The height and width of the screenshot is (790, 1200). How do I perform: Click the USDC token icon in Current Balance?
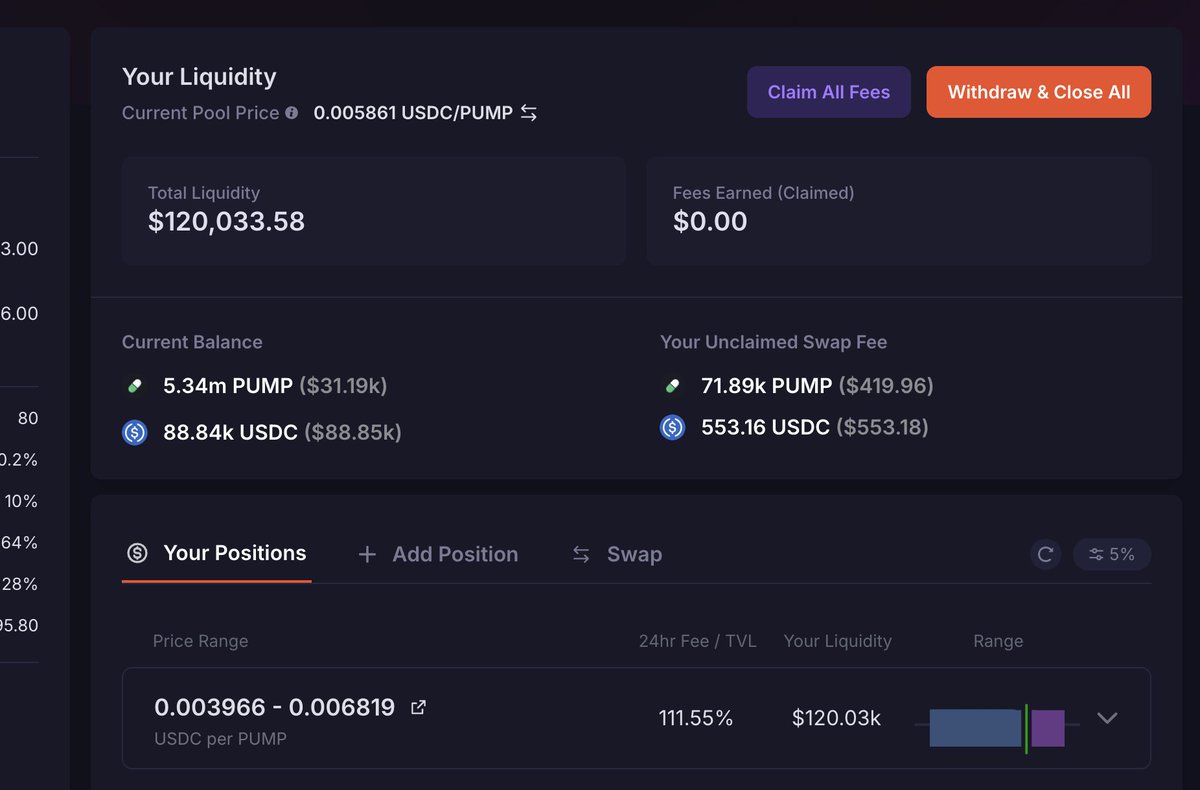coord(134,432)
